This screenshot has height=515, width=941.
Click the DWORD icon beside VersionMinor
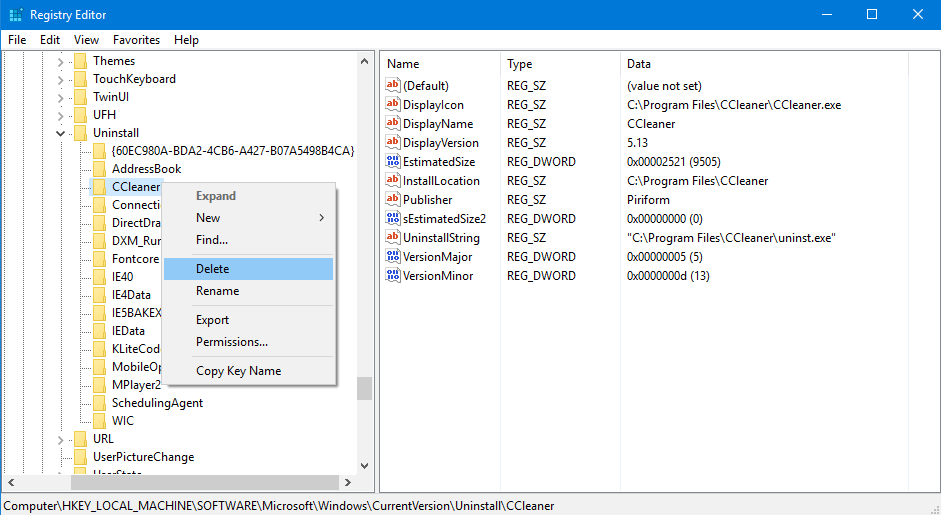[x=392, y=276]
